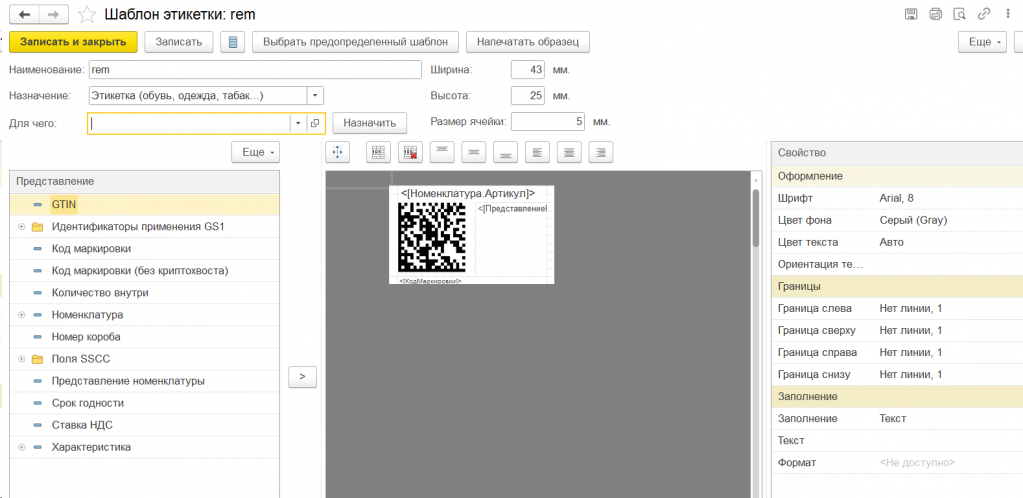Click the Наименование input field

pyautogui.click(x=255, y=69)
